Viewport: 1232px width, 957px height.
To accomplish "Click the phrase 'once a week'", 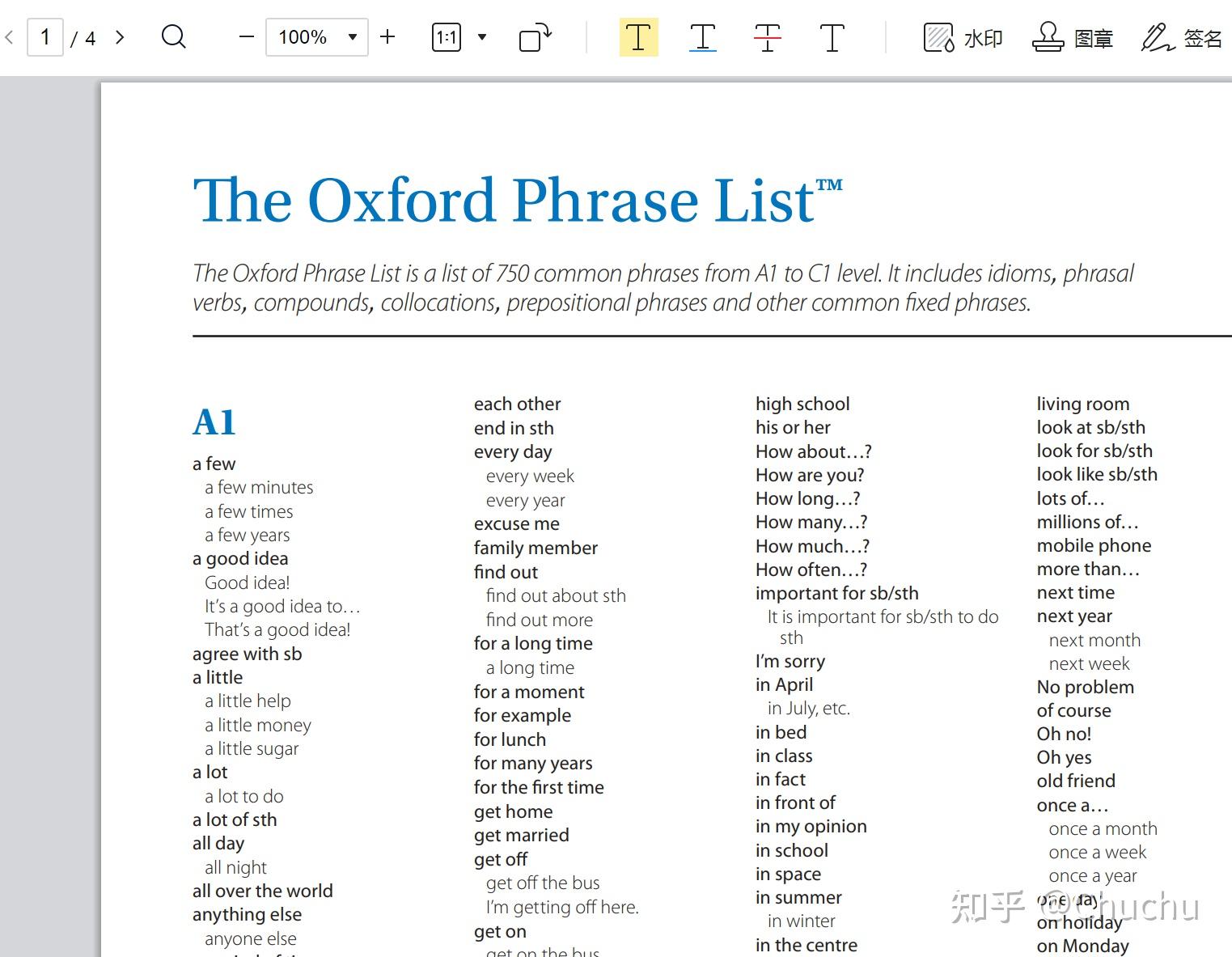I will tap(1098, 853).
